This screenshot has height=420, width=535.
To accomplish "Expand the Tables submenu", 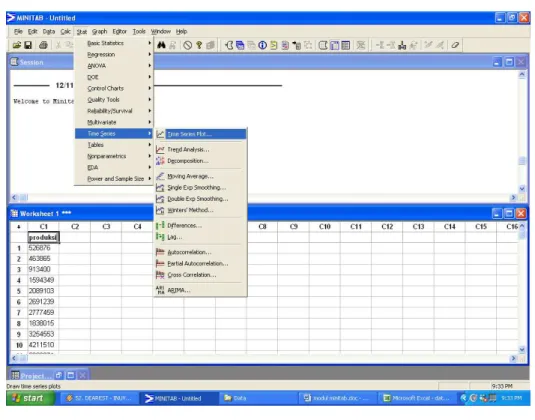I will 114,145.
